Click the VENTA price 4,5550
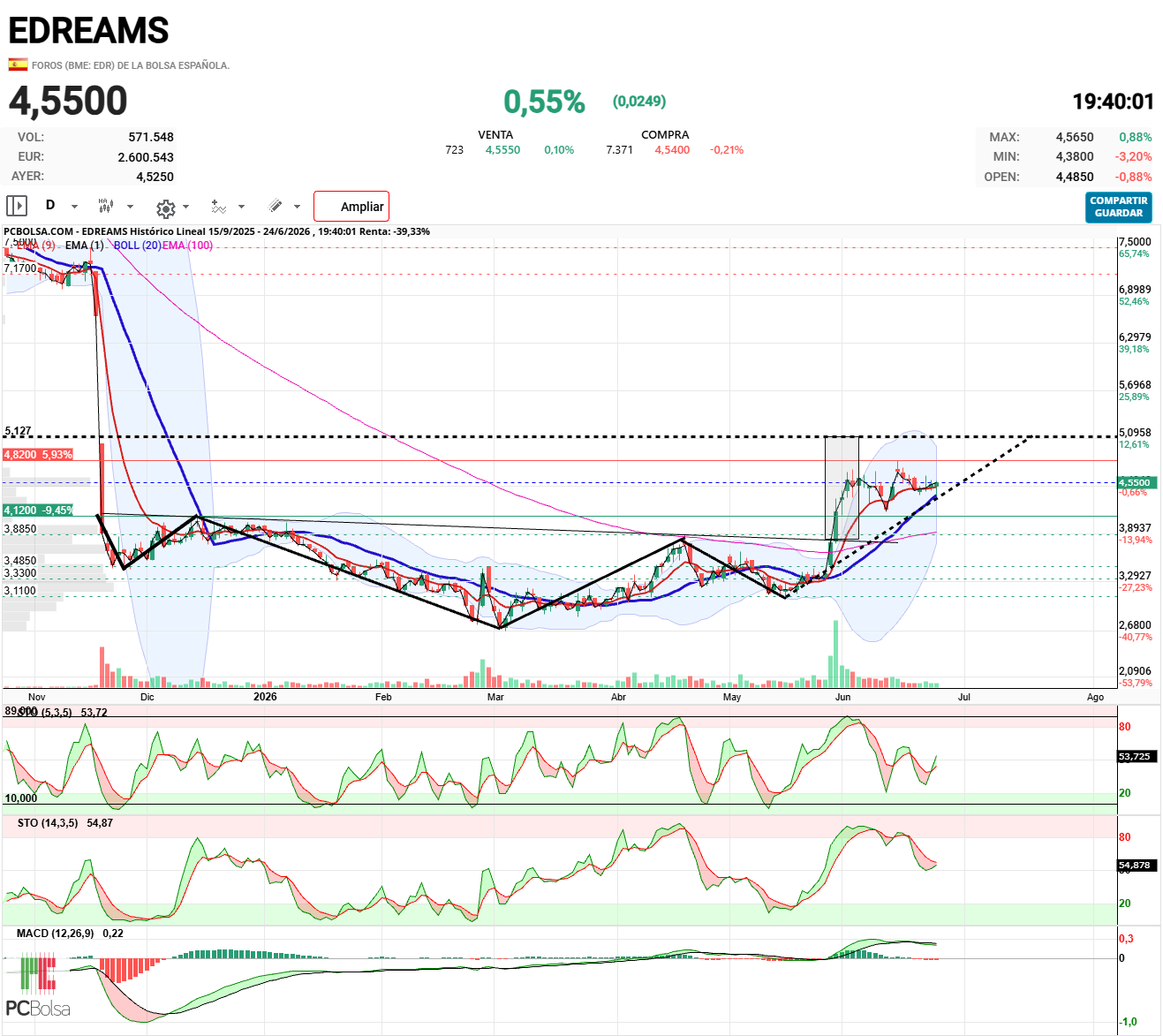Screen dimensions: 1163x1036 (x=502, y=150)
